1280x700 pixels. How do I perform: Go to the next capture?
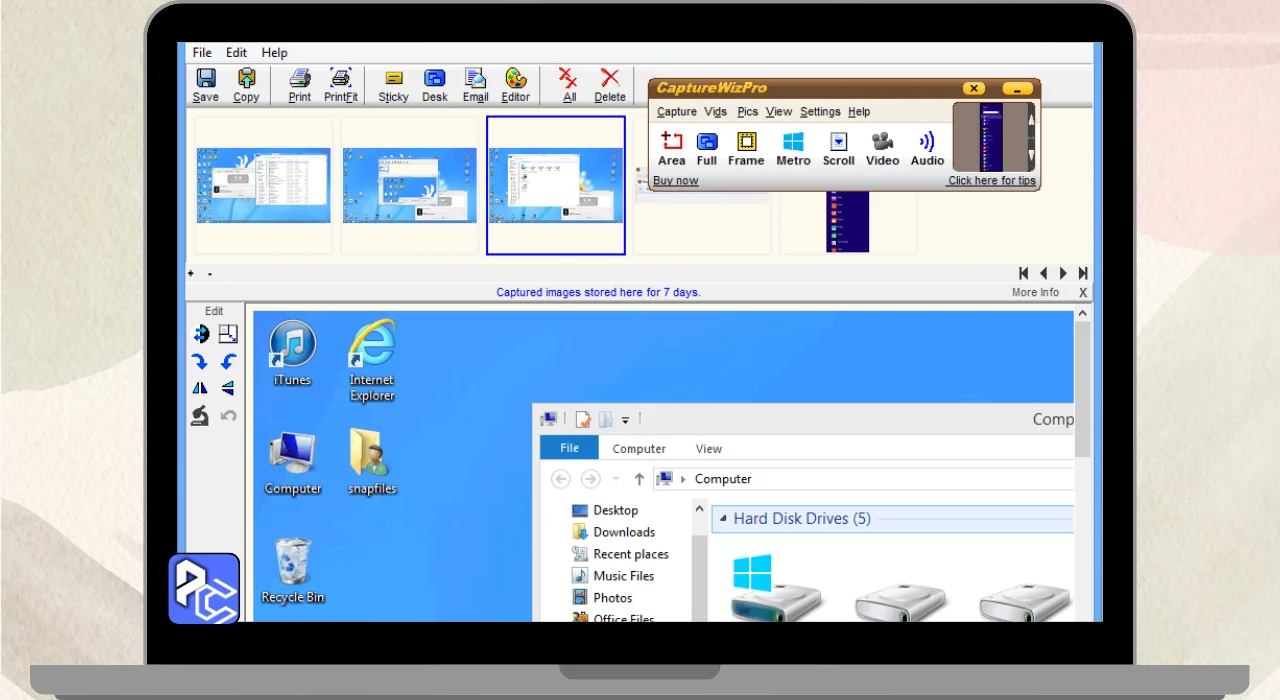(x=1063, y=273)
